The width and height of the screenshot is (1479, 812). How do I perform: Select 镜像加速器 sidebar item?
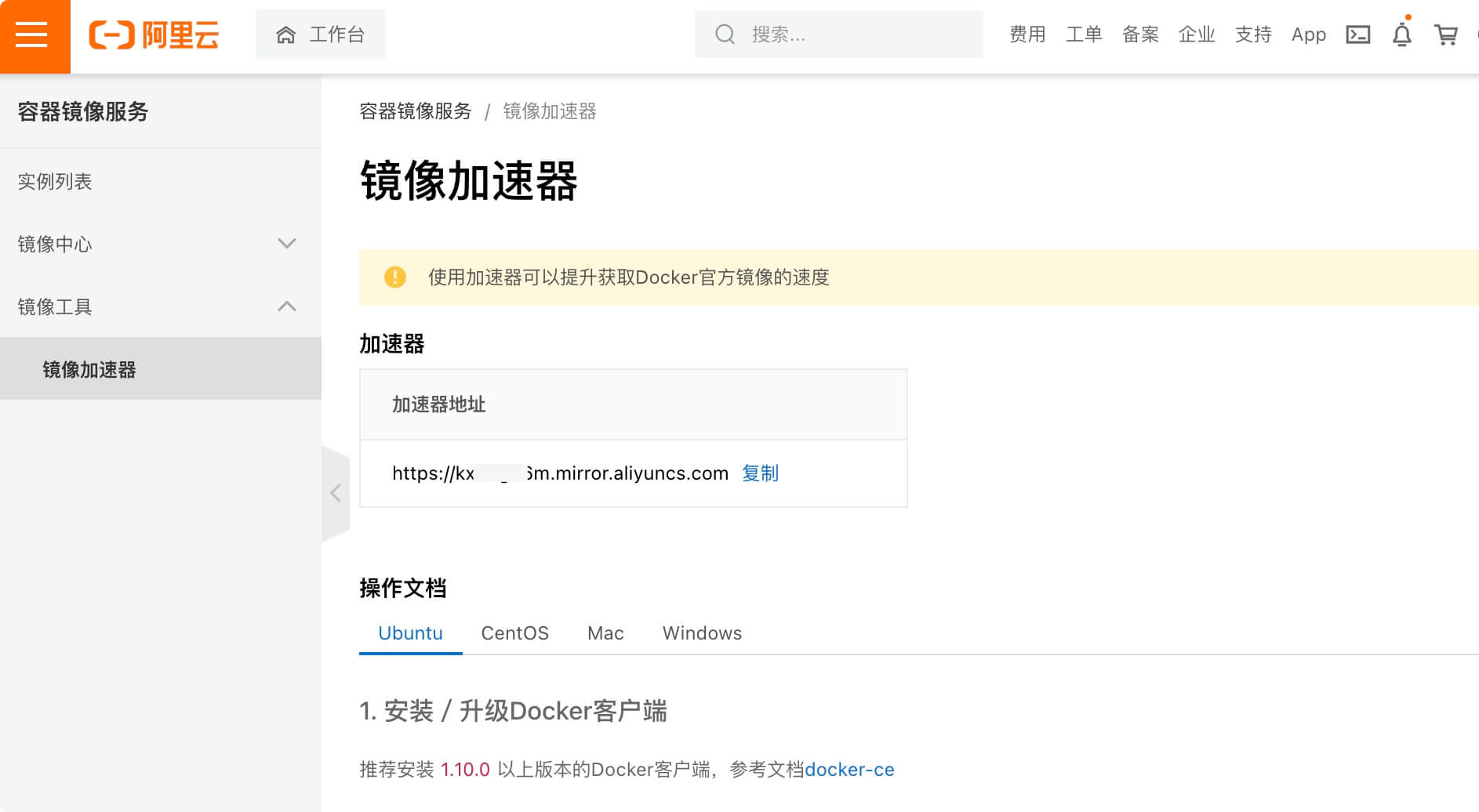(161, 369)
